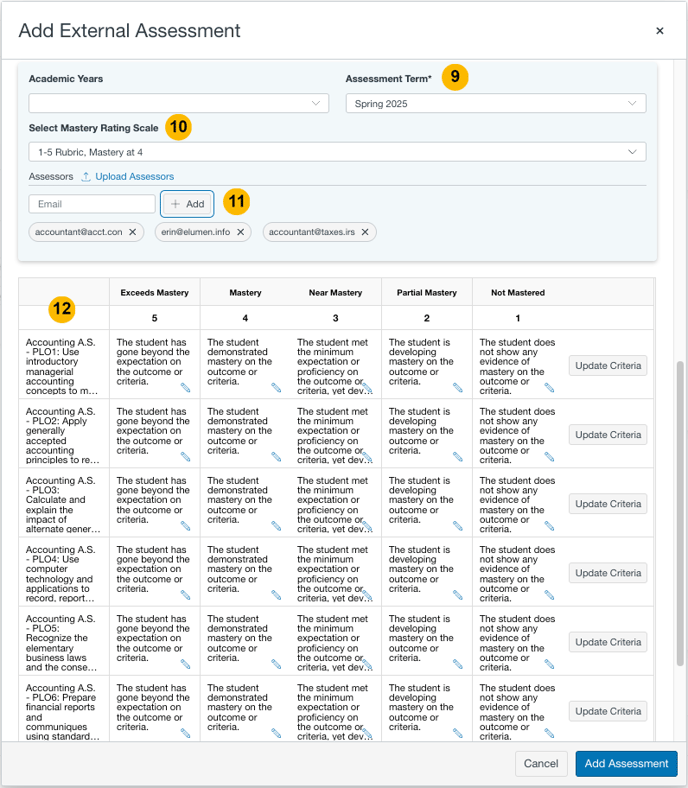Click Update Criteria for PLO6
Screen dimensions: 688x788
click(x=608, y=711)
